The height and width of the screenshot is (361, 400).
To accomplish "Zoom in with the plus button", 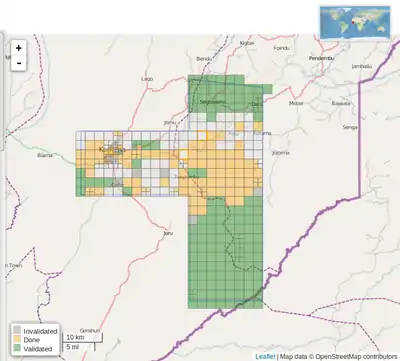I will tap(19, 48).
